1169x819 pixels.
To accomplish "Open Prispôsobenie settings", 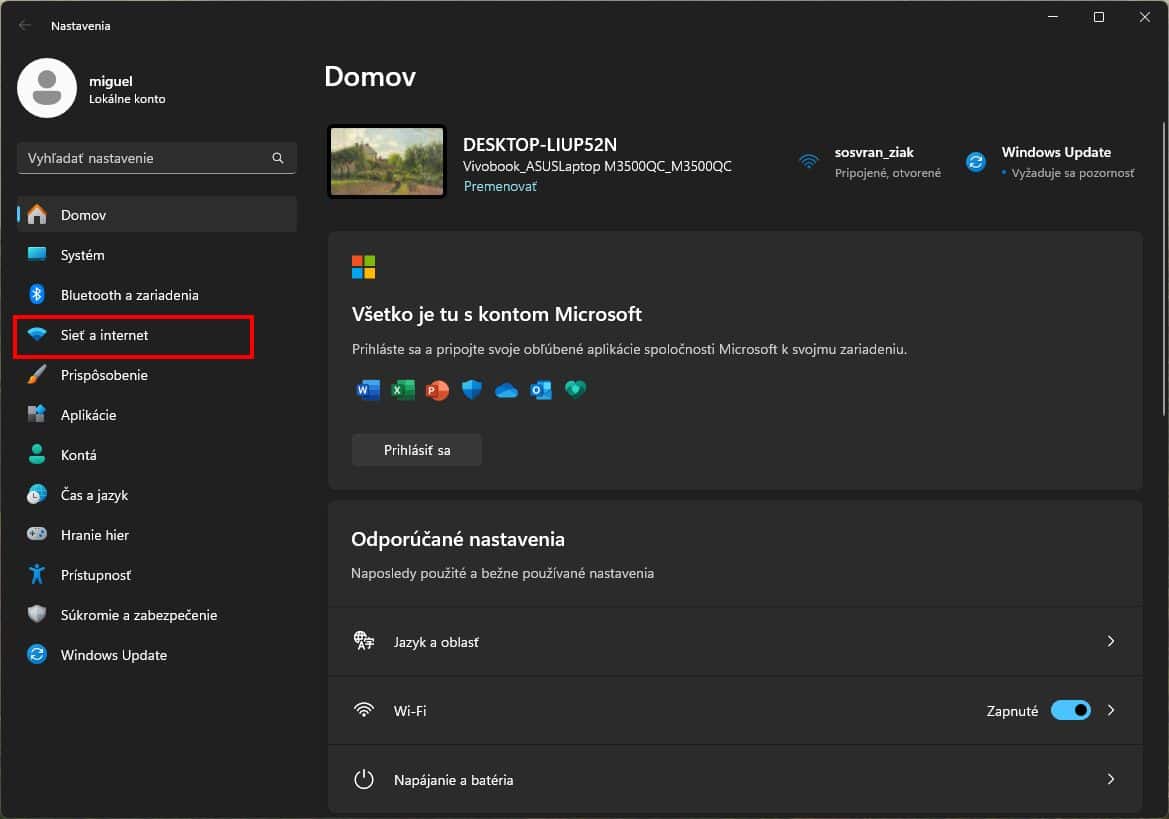I will pyautogui.click(x=157, y=375).
